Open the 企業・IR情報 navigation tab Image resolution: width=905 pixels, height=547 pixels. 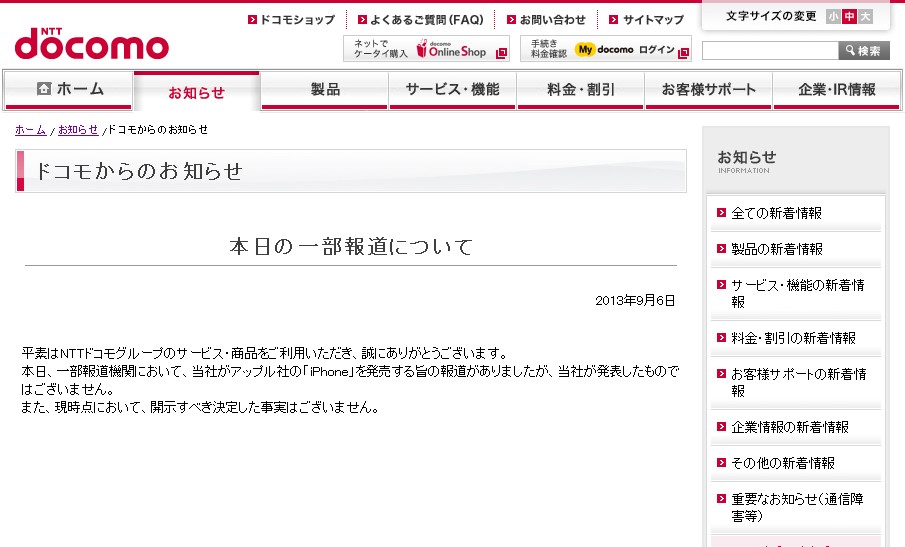pos(836,89)
